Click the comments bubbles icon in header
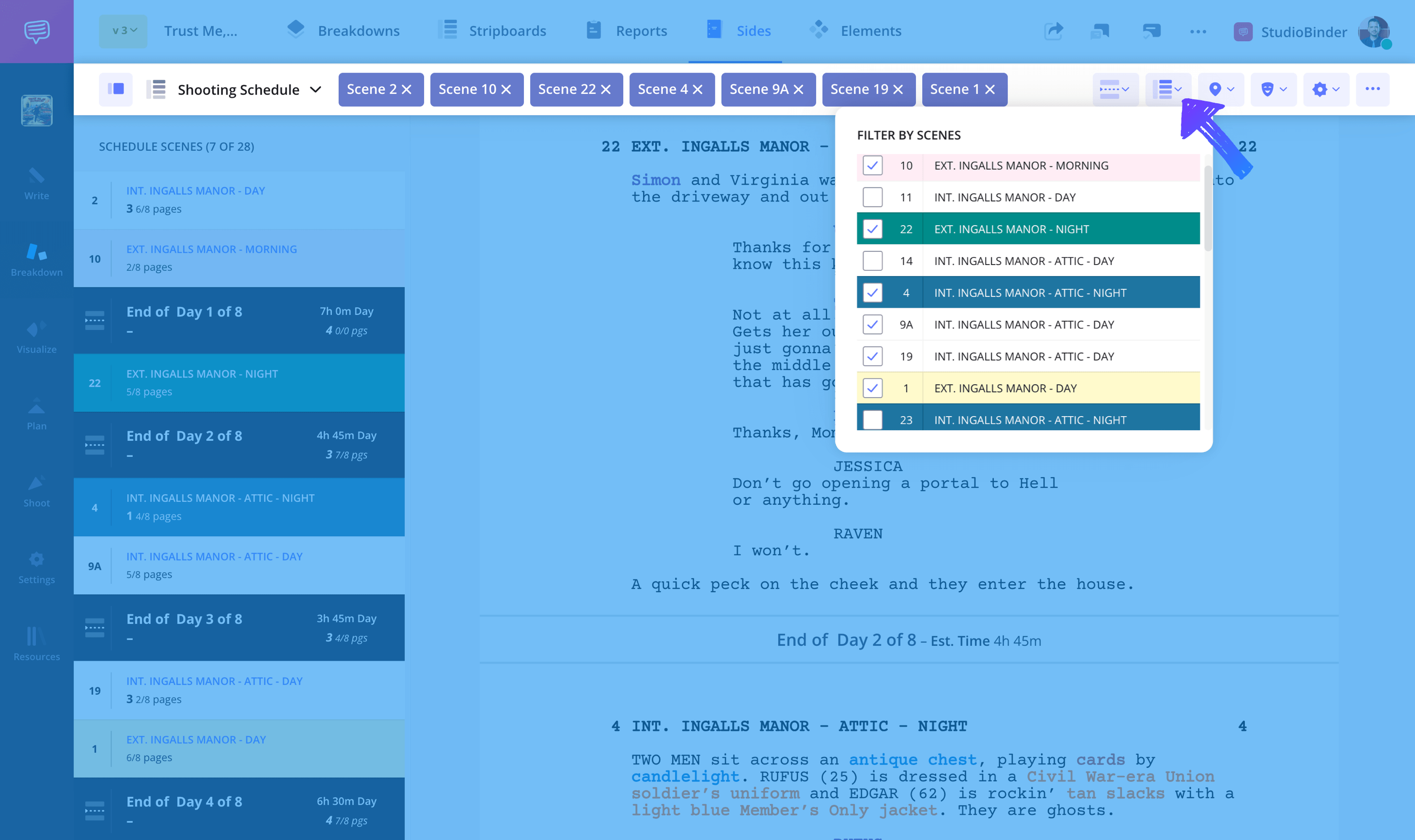 tap(1100, 31)
